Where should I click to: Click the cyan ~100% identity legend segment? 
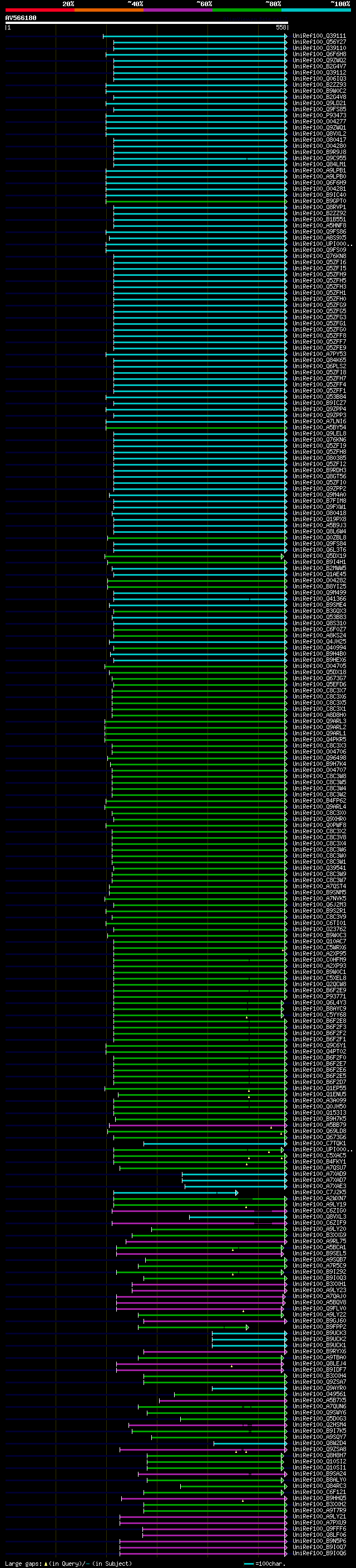(x=316, y=10)
